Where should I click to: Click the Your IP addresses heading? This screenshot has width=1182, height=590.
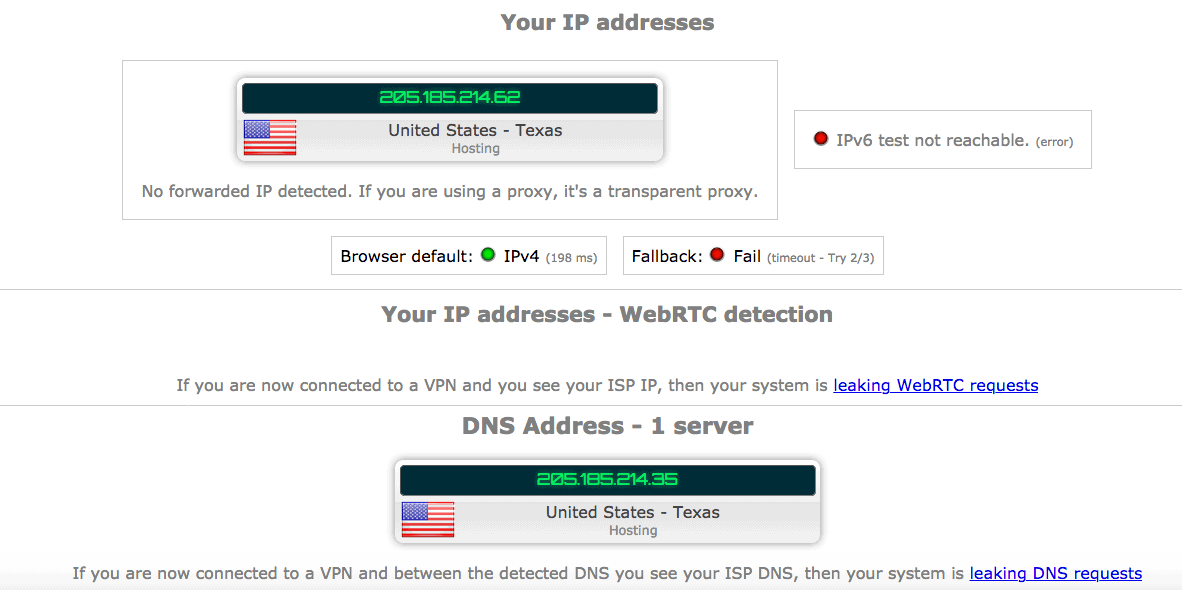pyautogui.click(x=607, y=23)
